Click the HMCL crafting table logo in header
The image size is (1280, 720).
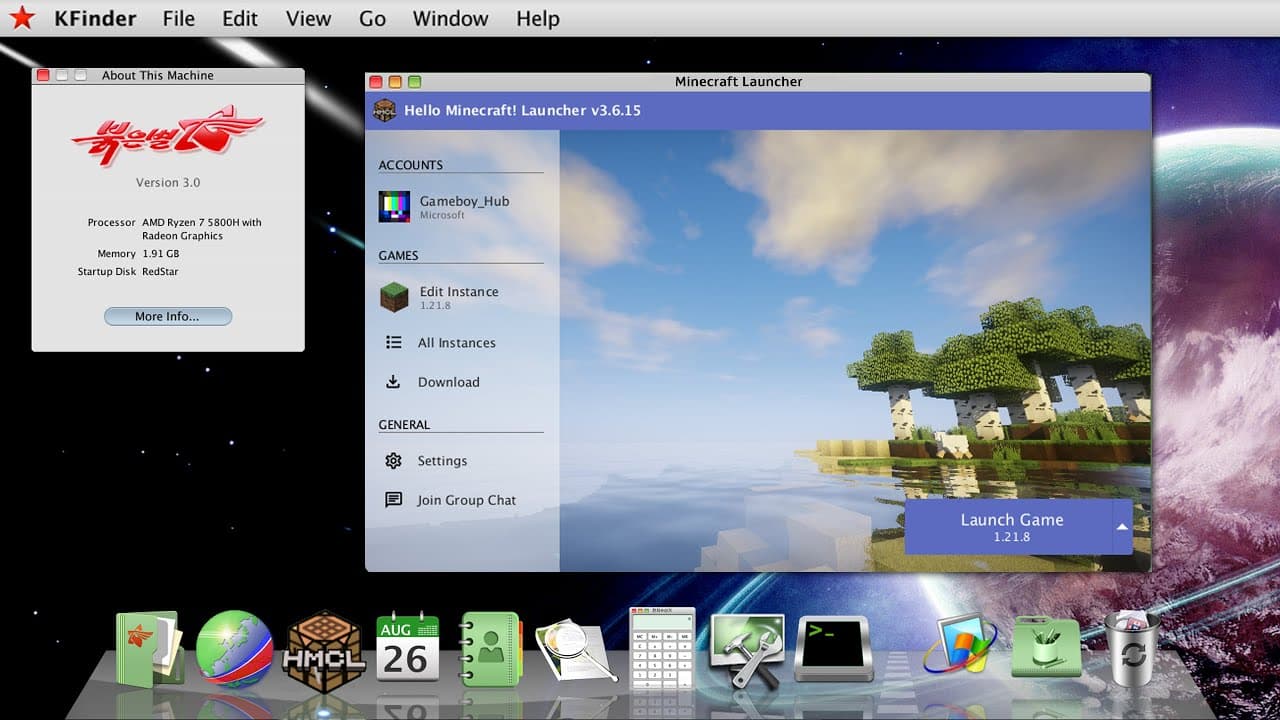[x=384, y=110]
